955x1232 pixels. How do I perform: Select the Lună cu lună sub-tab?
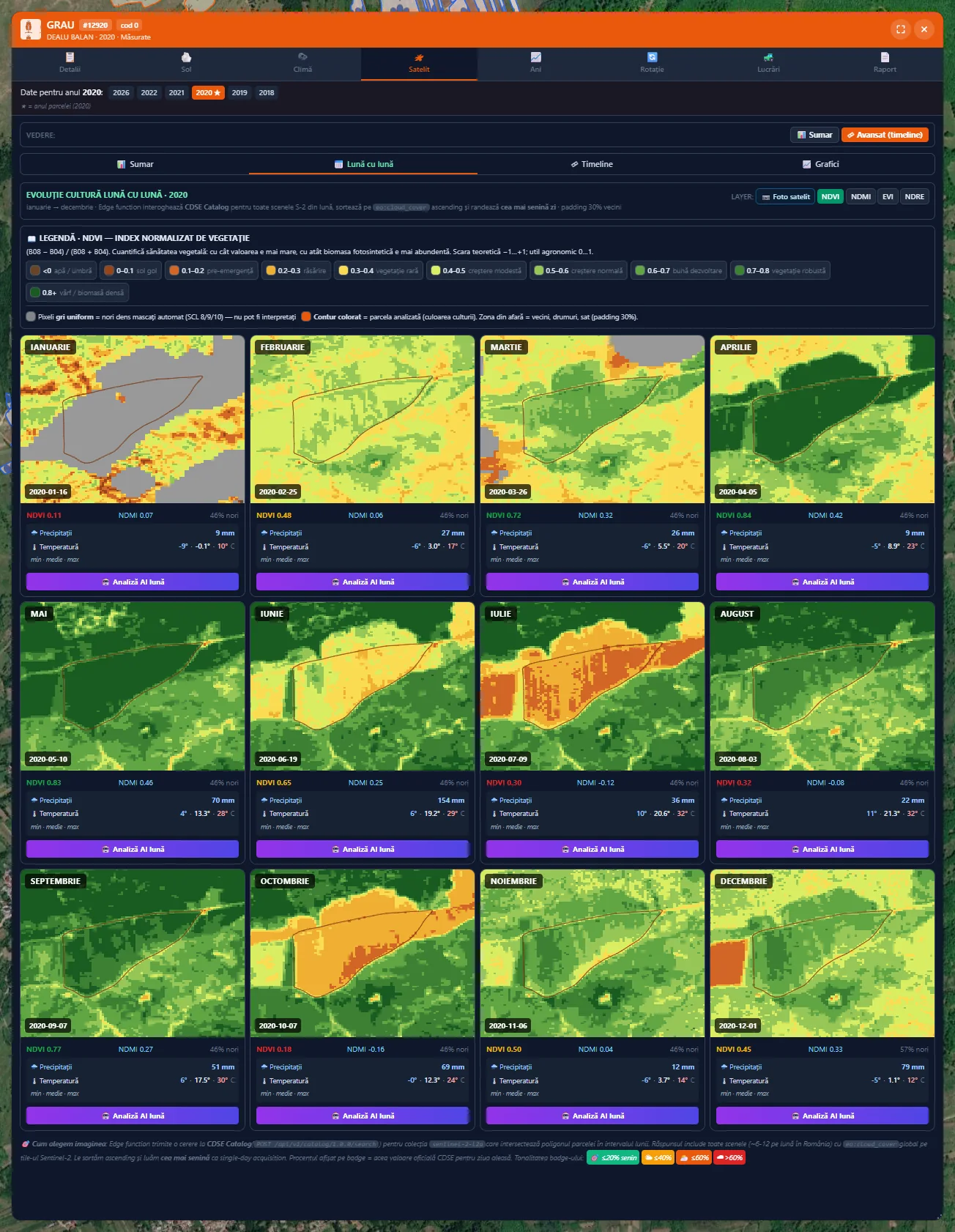[x=363, y=164]
